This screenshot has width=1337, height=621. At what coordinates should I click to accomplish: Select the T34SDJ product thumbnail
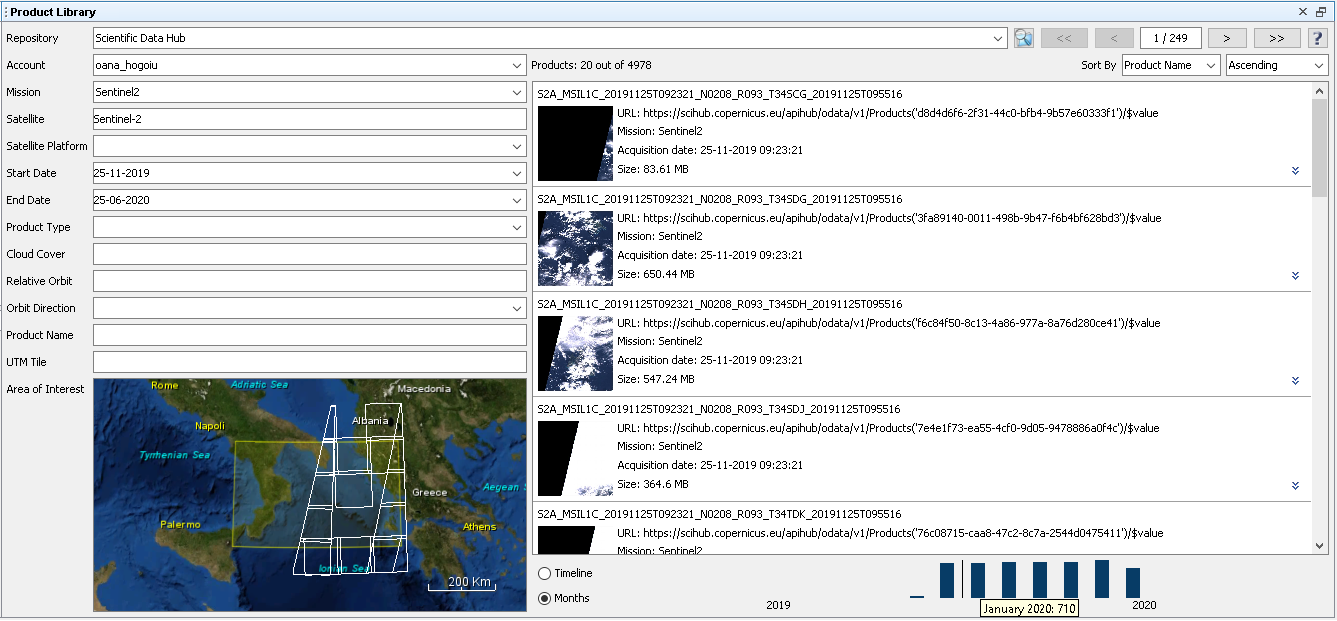[x=575, y=458]
